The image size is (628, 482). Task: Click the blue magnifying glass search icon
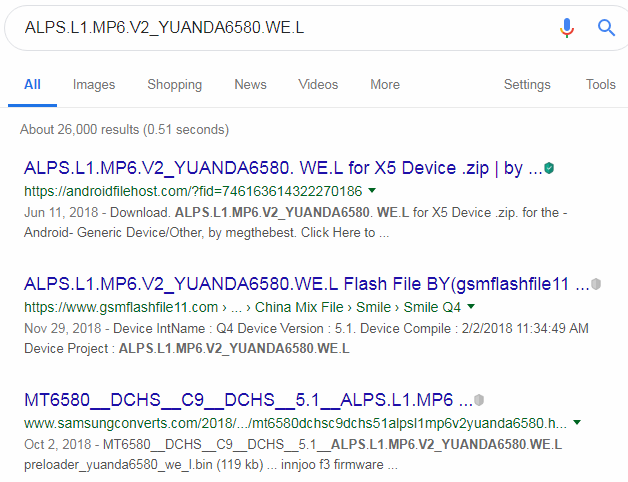(x=606, y=28)
